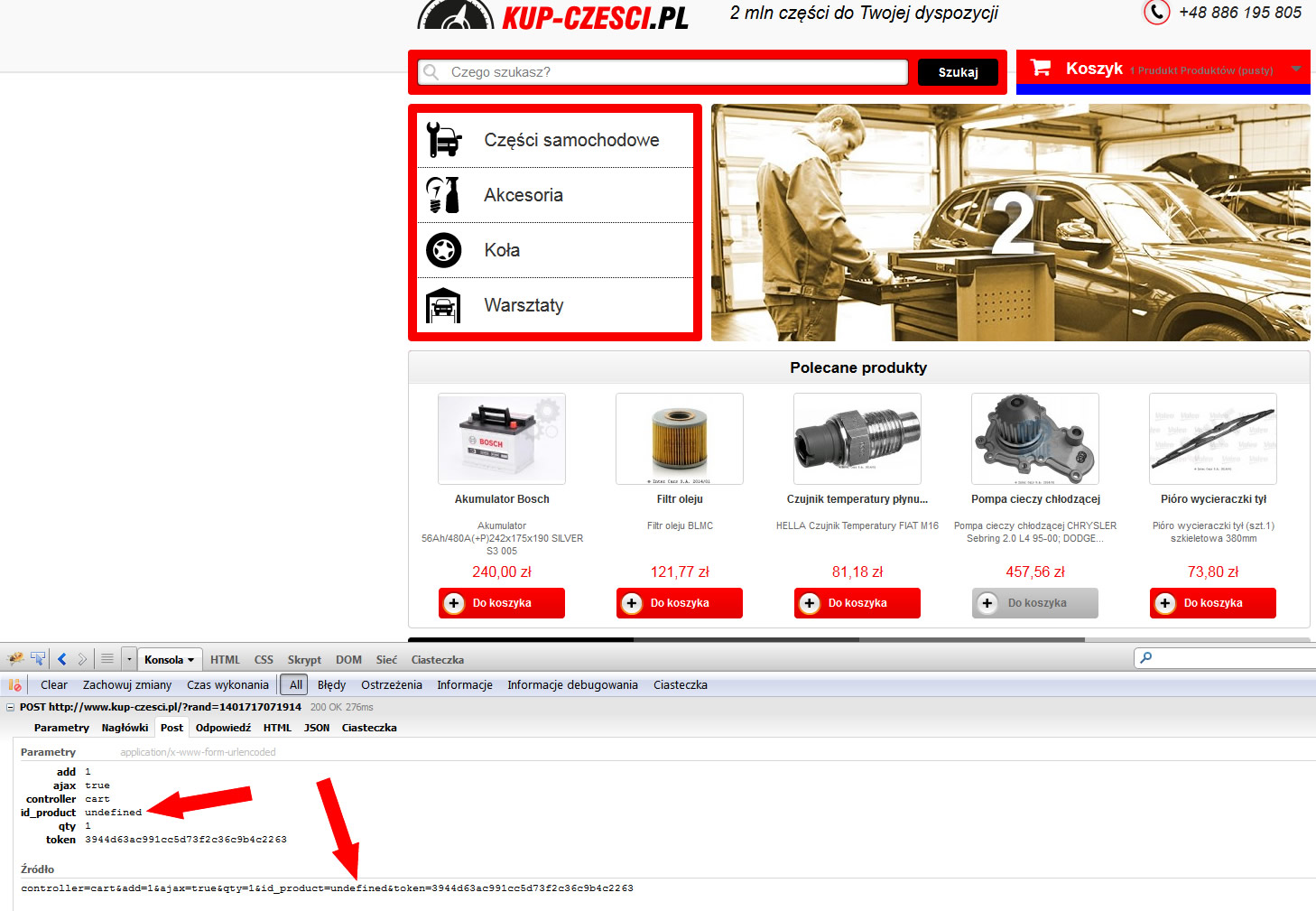Switch to the CSS panel

pyautogui.click(x=264, y=660)
